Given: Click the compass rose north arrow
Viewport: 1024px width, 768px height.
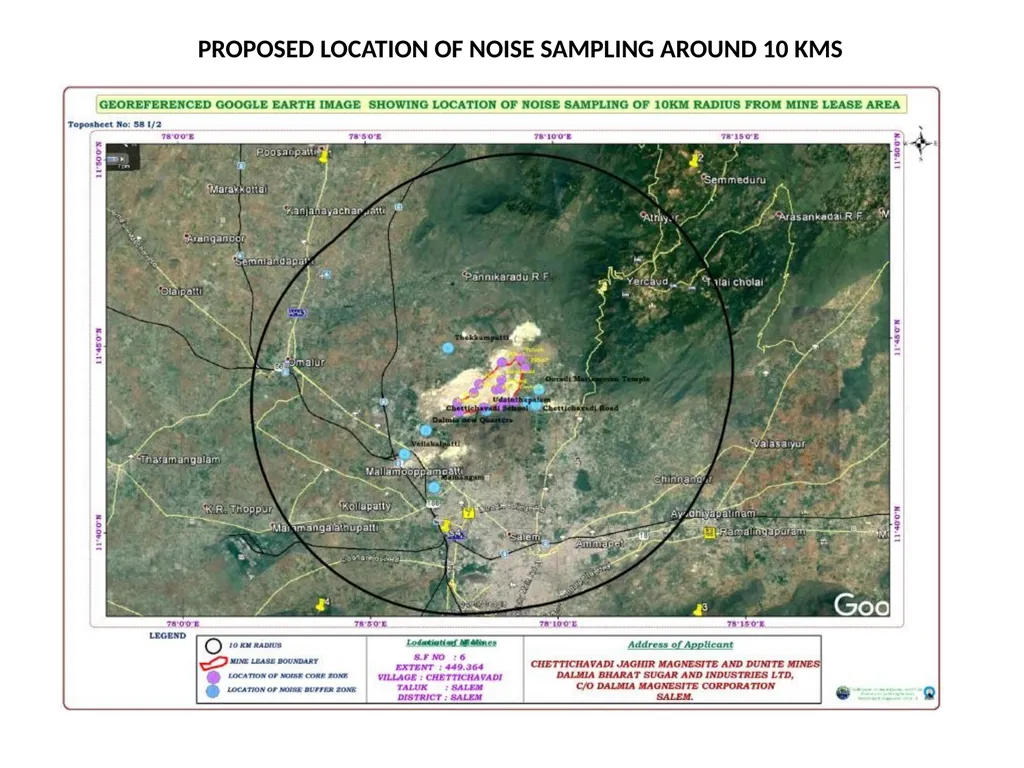Looking at the screenshot, I should (x=921, y=143).
